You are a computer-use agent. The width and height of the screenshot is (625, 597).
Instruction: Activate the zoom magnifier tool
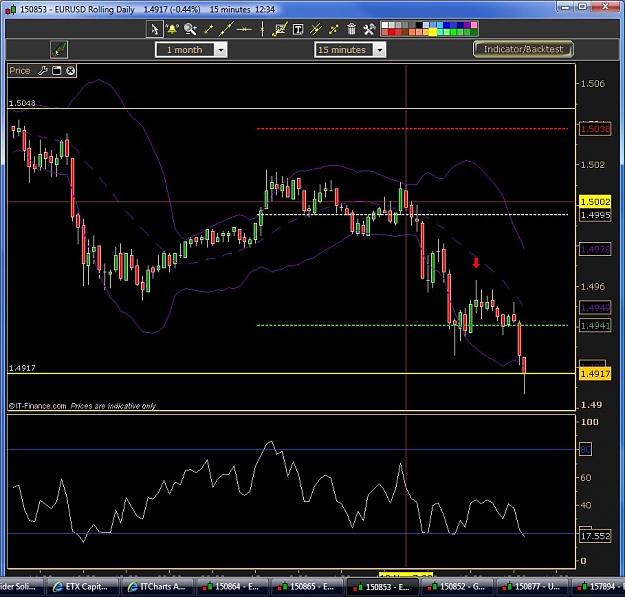pos(190,29)
